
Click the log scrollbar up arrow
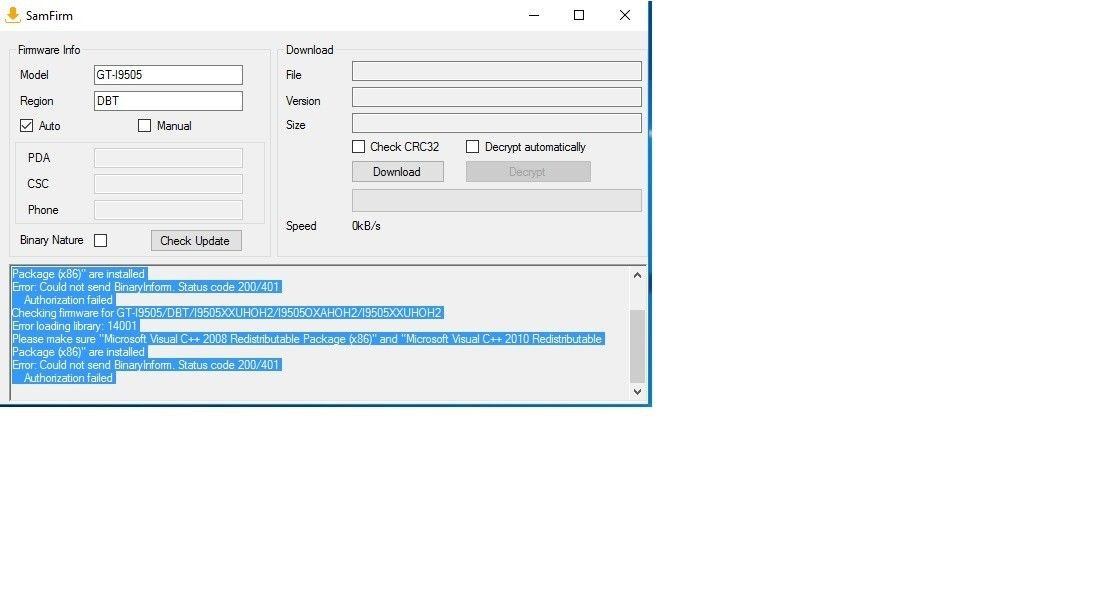tap(637, 275)
